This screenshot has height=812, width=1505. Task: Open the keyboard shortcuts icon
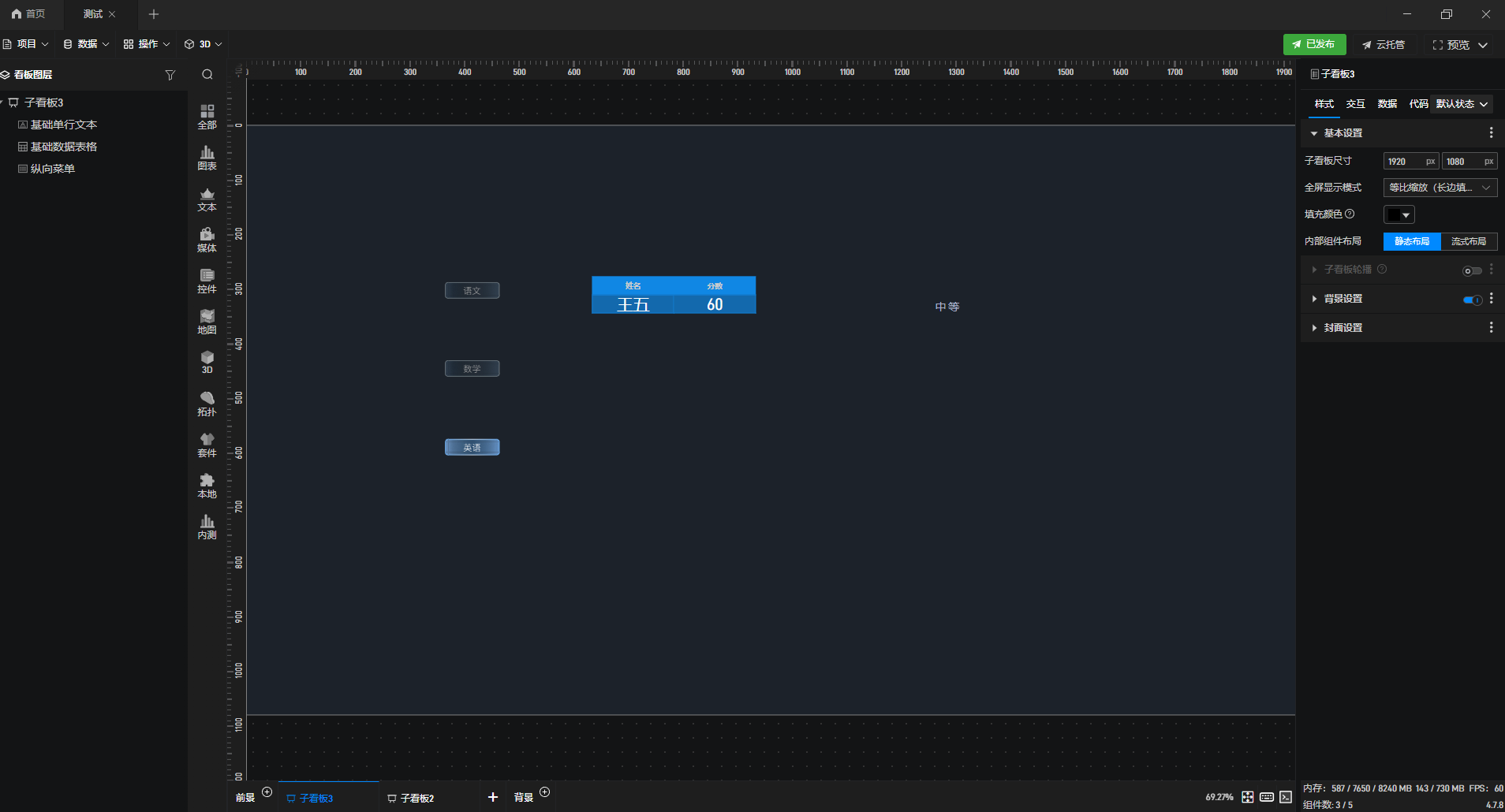coord(1267,797)
